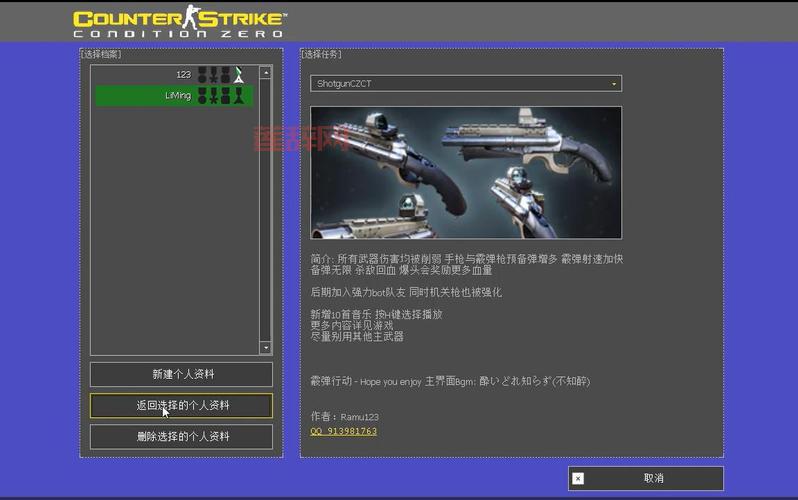This screenshot has height=500, width=798.
Task: Click the round medal icon in 123 row
Action: coord(202,75)
